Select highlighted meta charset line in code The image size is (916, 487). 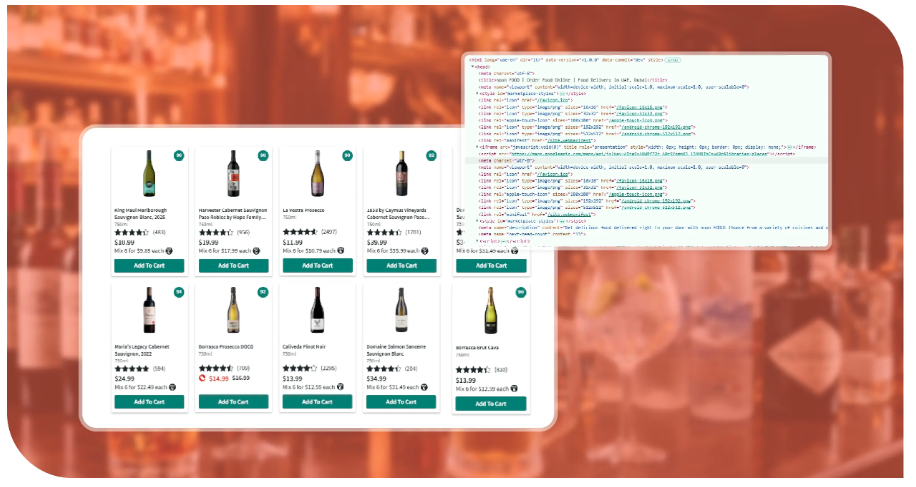point(647,161)
